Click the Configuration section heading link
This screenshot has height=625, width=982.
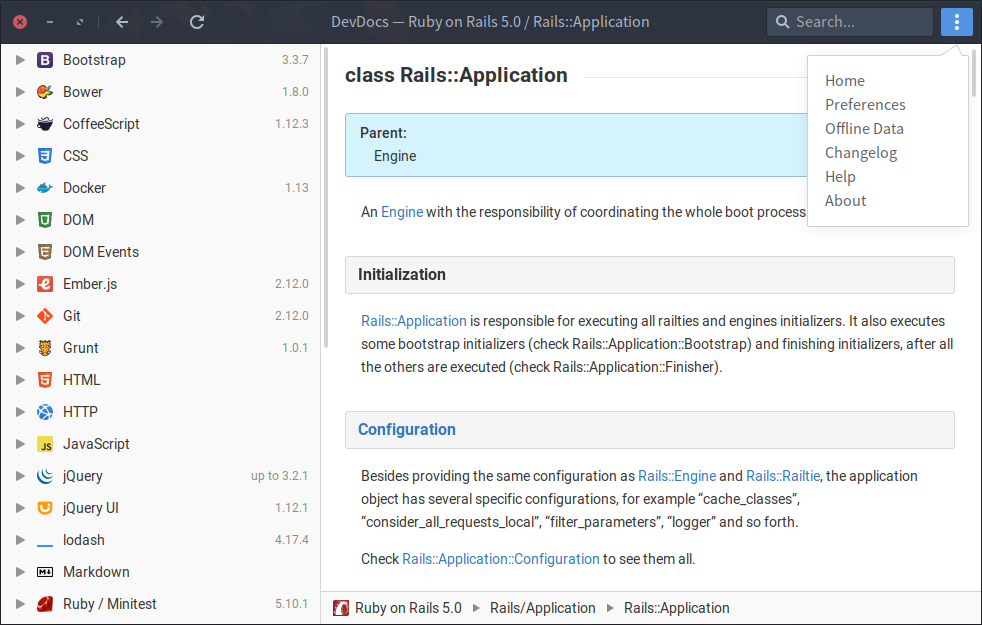(x=406, y=430)
